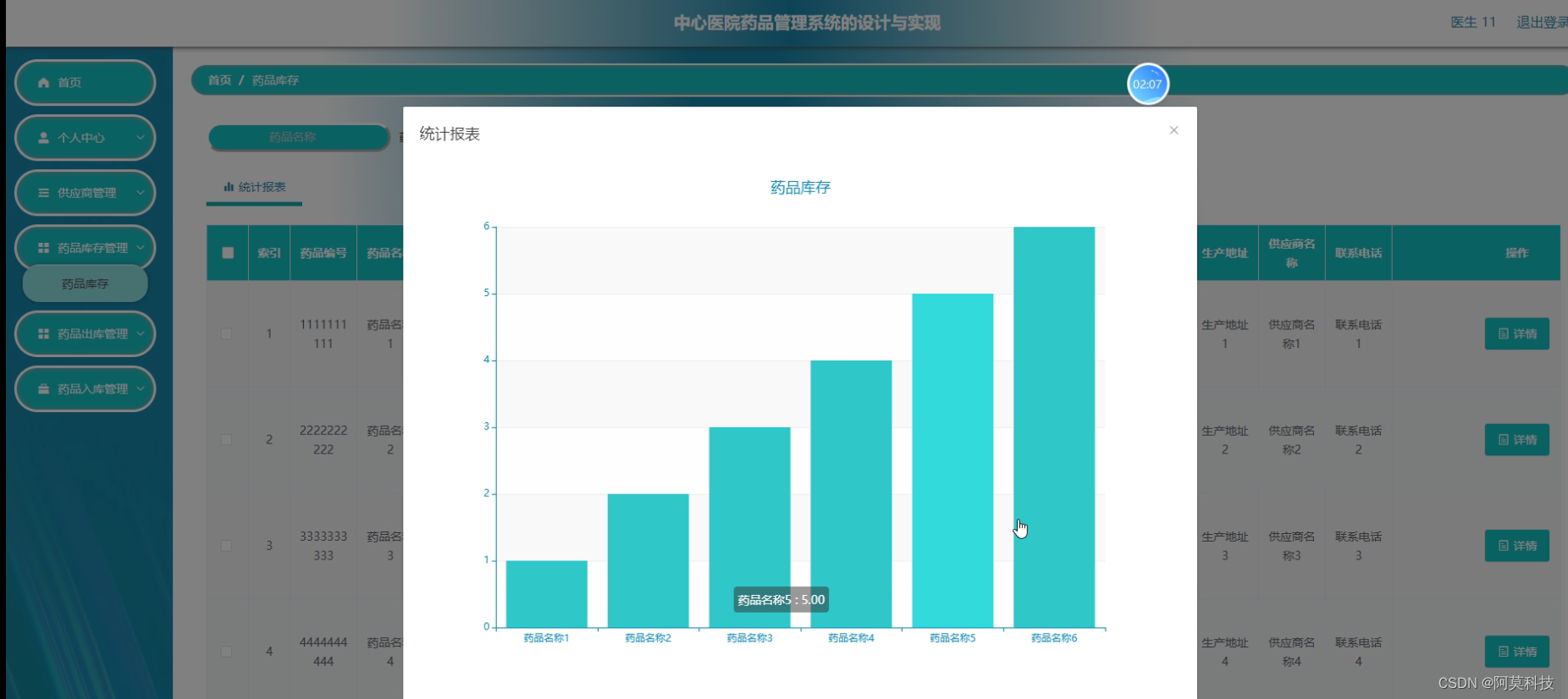Click the detail icon in row 4 button

pyautogui.click(x=1504, y=652)
